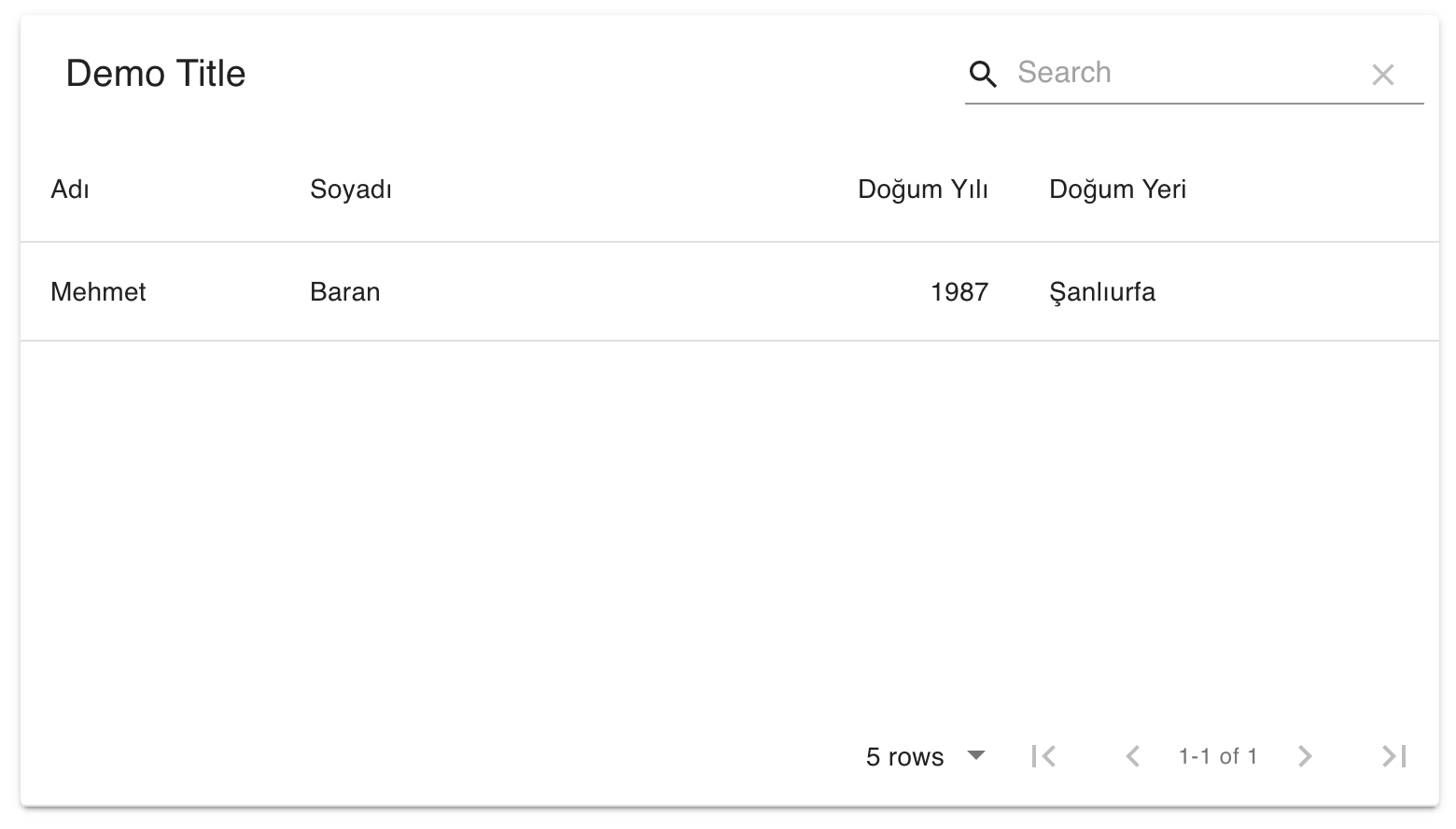This screenshot has height=829, width=1456.
Task: Click the Şanlıurfa birthplace cell
Action: (x=1102, y=292)
